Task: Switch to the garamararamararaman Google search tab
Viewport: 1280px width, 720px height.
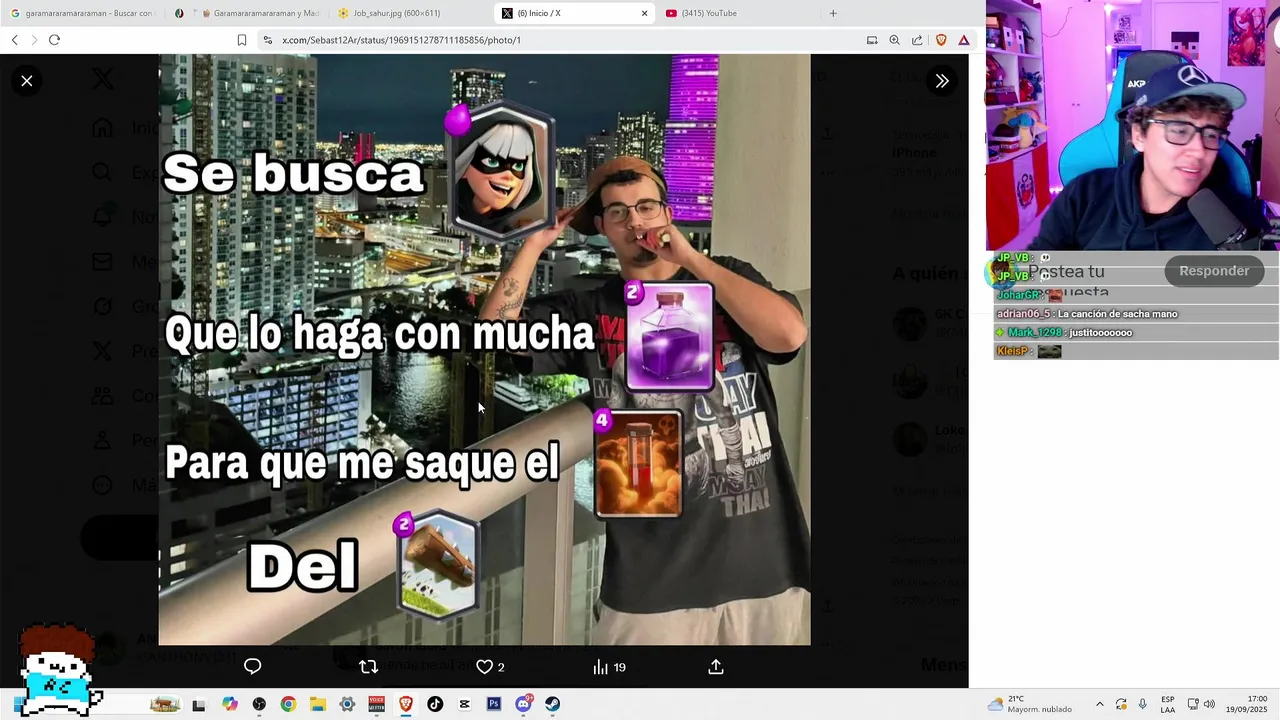Action: tap(82, 13)
